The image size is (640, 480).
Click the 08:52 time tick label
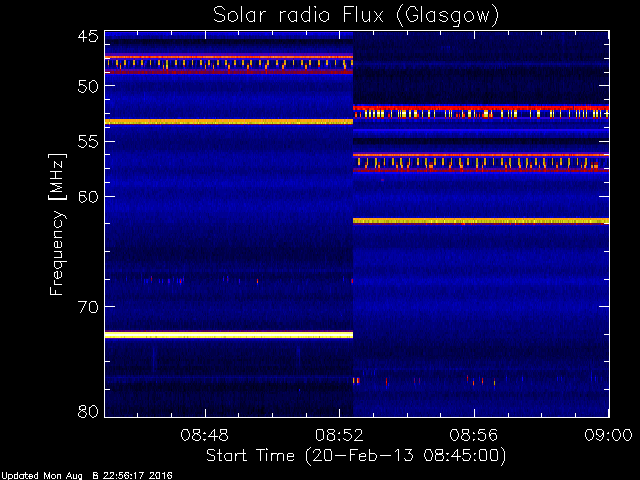coord(339,435)
